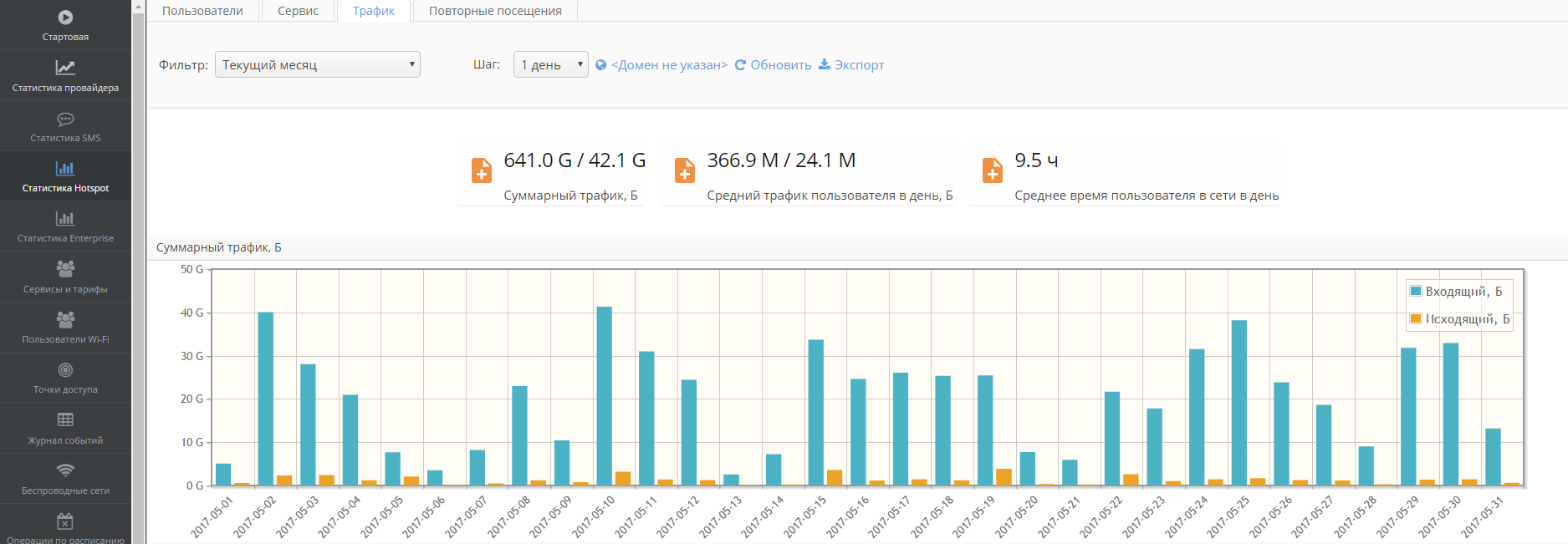The height and width of the screenshot is (544, 1568).
Task: Click the Входящий blue legend swatch
Action: tap(1416, 292)
